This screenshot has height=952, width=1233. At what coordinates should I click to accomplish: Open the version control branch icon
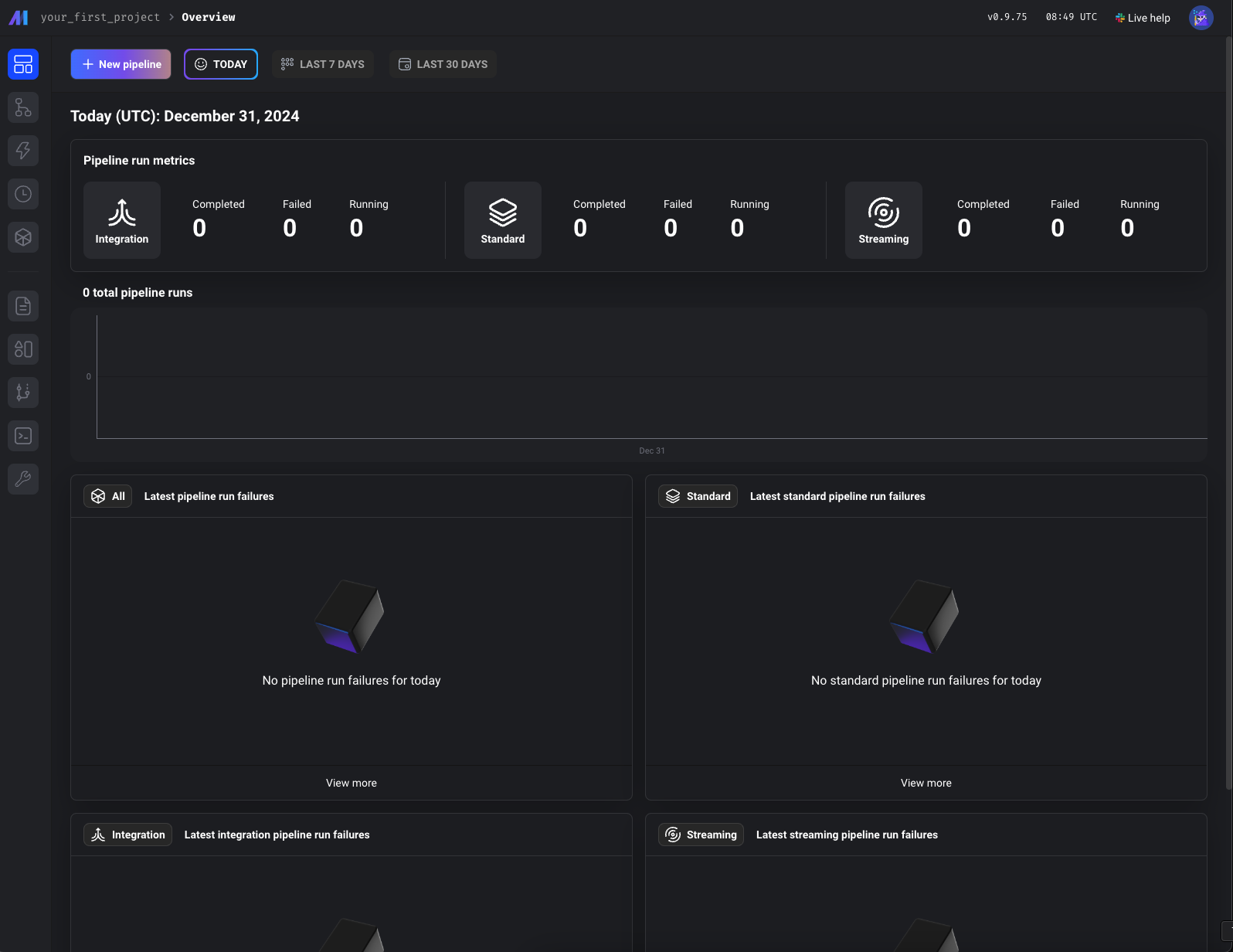[23, 393]
